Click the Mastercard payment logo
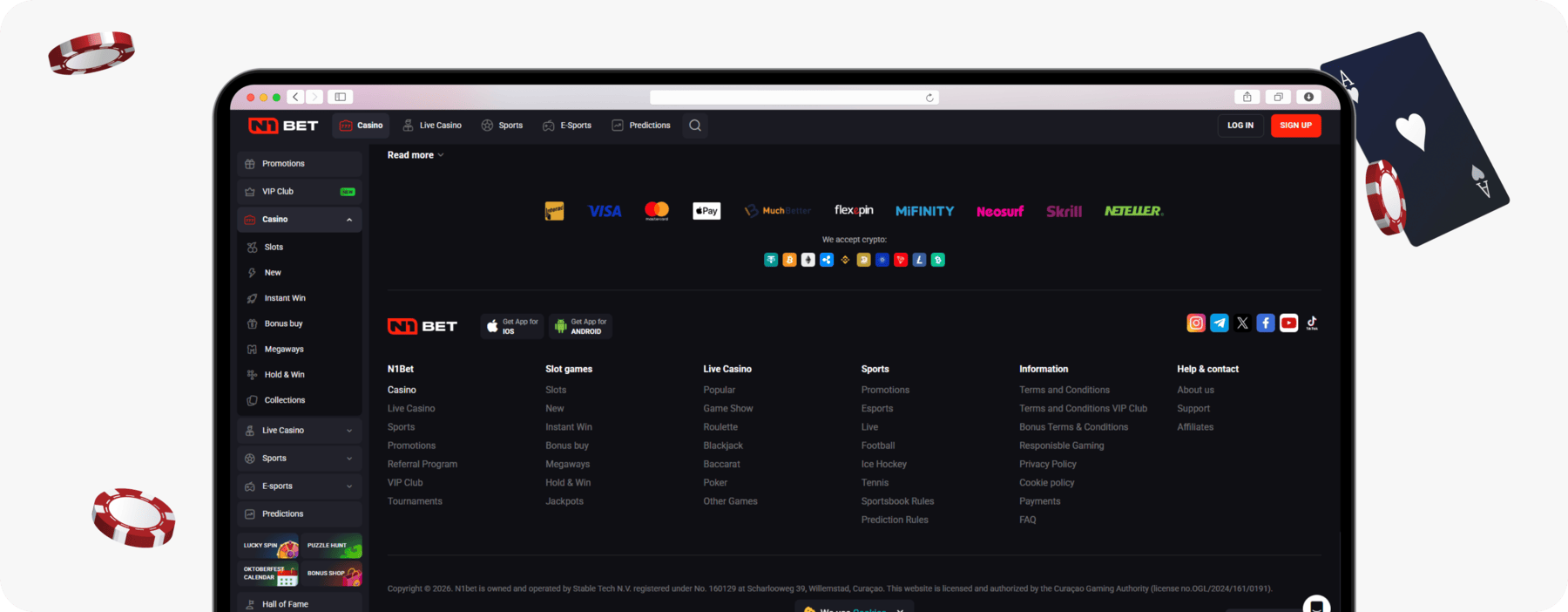 tap(657, 211)
